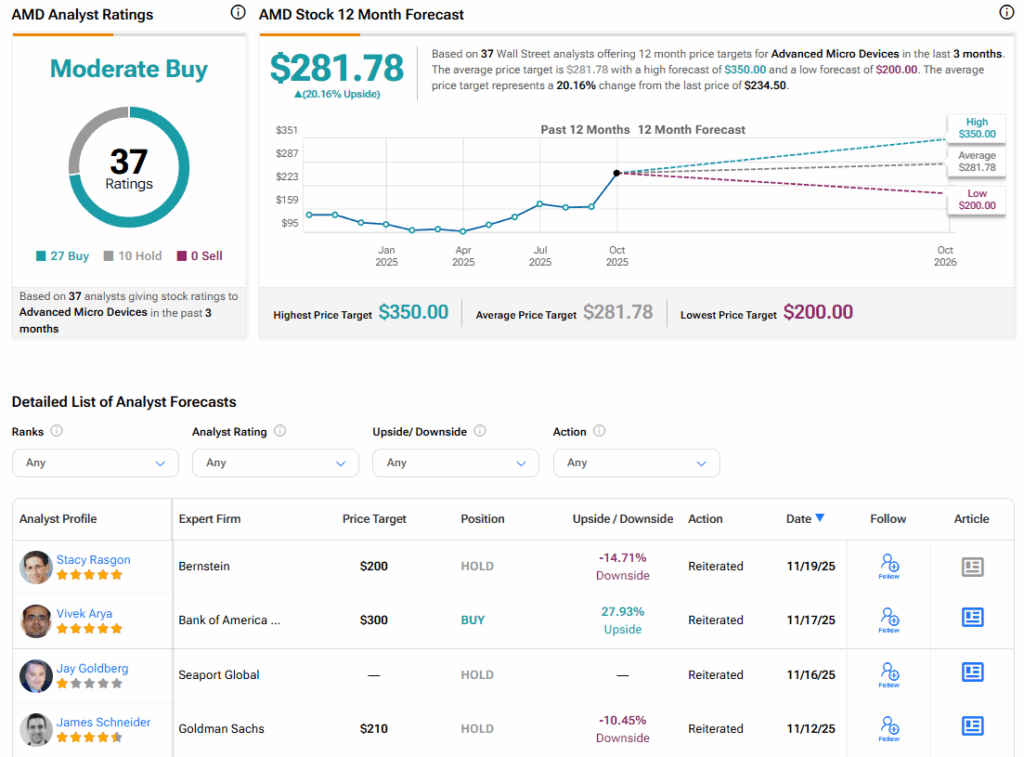This screenshot has width=1024, height=757.
Task: Click info icon beside AMD Analyst Ratings
Action: 237,13
